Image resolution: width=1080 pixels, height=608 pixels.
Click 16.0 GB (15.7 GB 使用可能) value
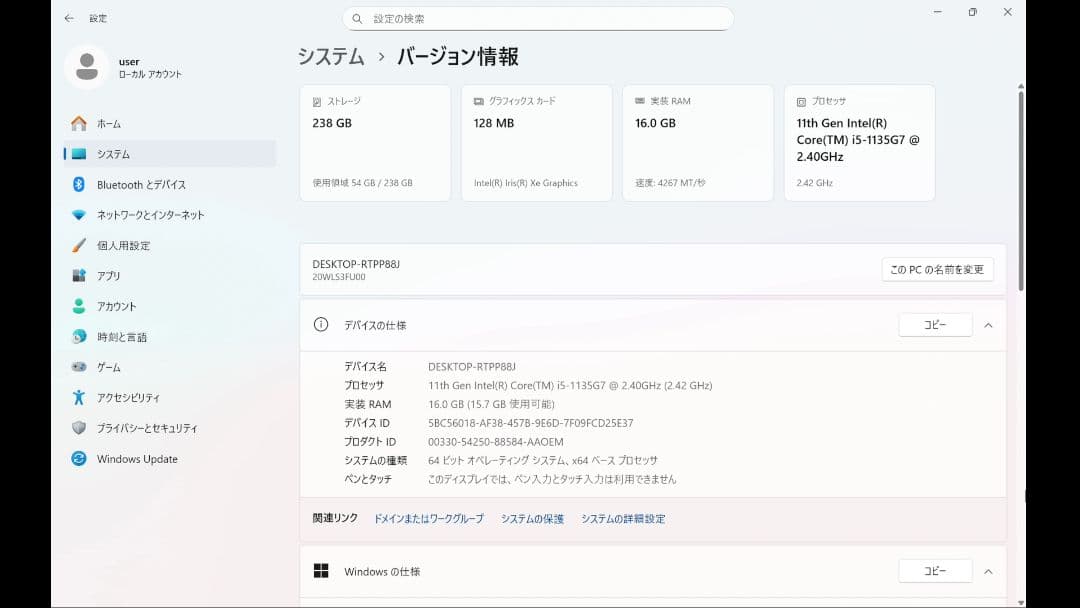point(491,404)
